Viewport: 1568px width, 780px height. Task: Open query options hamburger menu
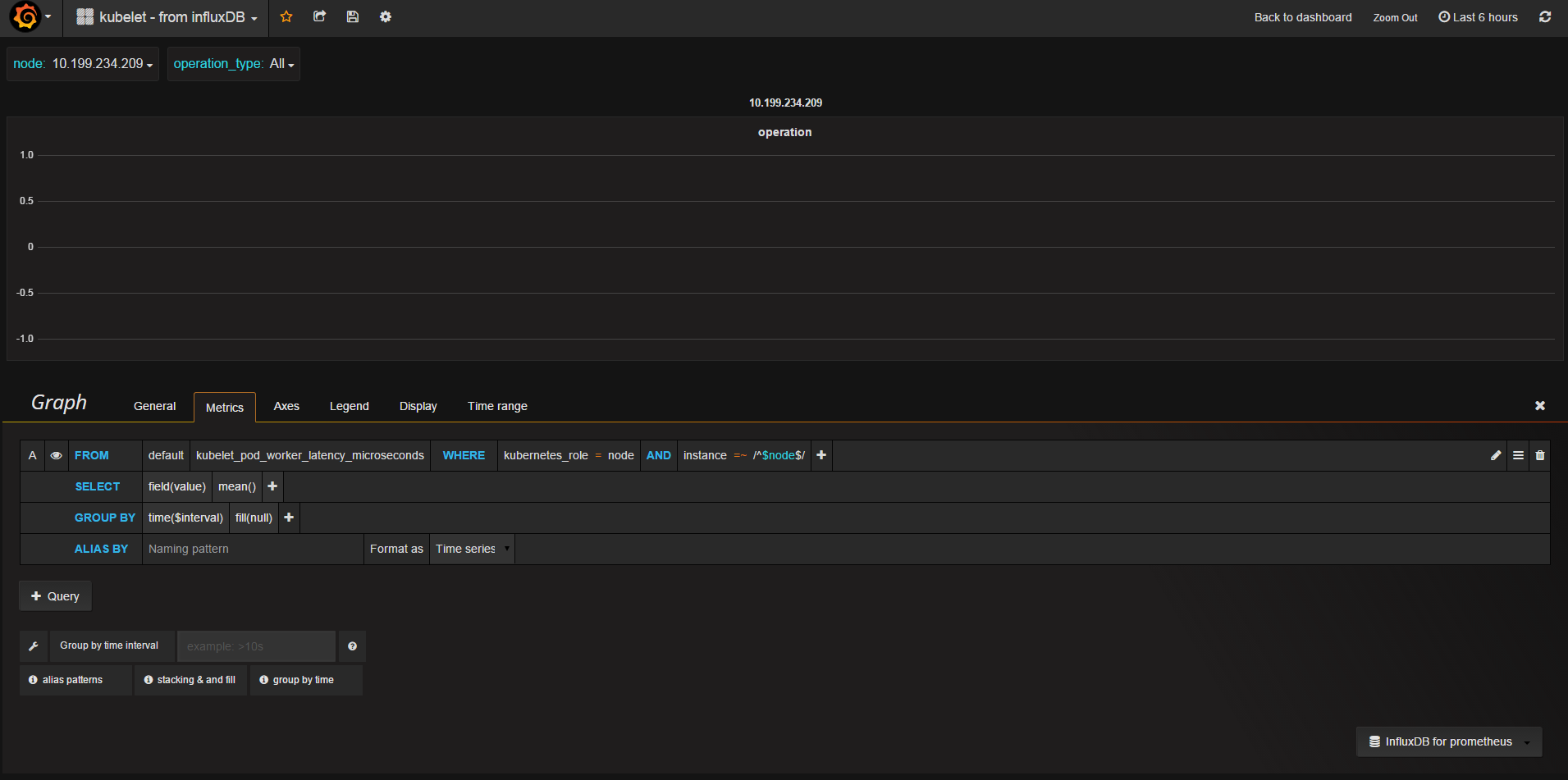pos(1519,455)
